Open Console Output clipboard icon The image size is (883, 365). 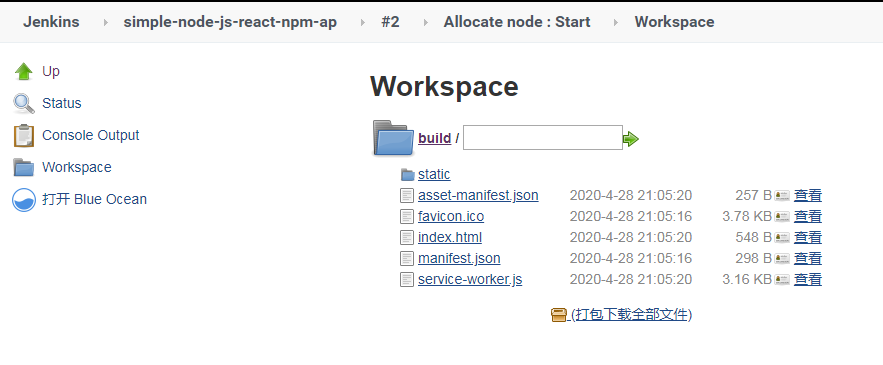coord(24,136)
